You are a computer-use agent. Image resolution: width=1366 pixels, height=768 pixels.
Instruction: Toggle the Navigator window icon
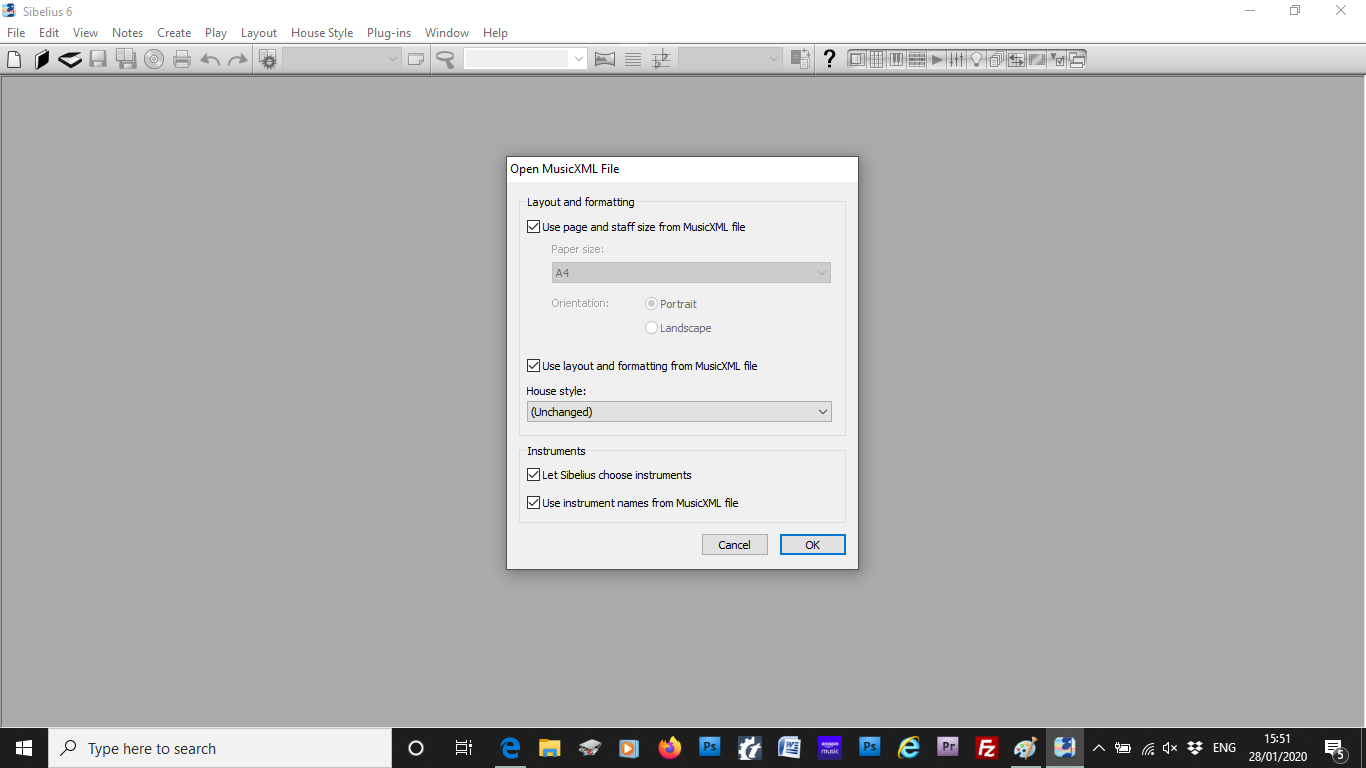857,59
